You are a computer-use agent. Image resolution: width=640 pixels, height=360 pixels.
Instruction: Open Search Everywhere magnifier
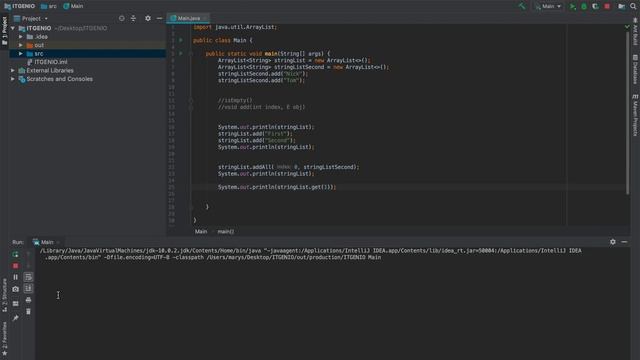point(633,6)
